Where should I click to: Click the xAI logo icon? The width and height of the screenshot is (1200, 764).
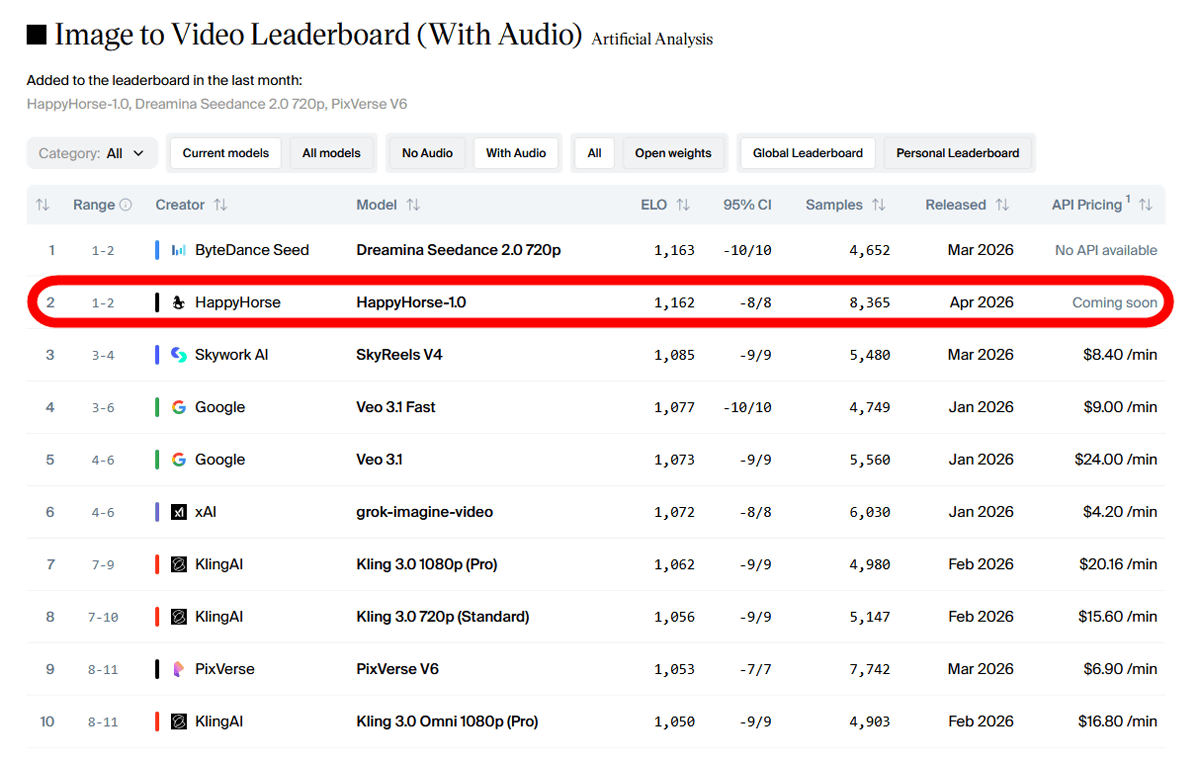179,512
